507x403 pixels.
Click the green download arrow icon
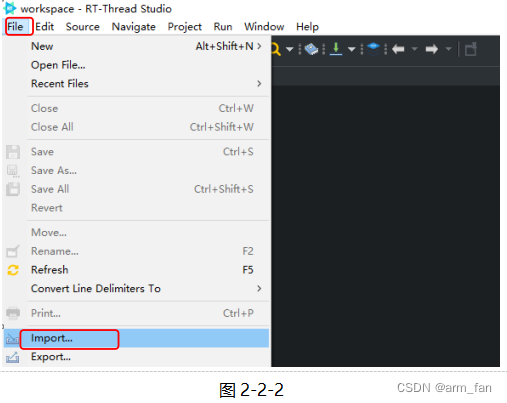(336, 49)
